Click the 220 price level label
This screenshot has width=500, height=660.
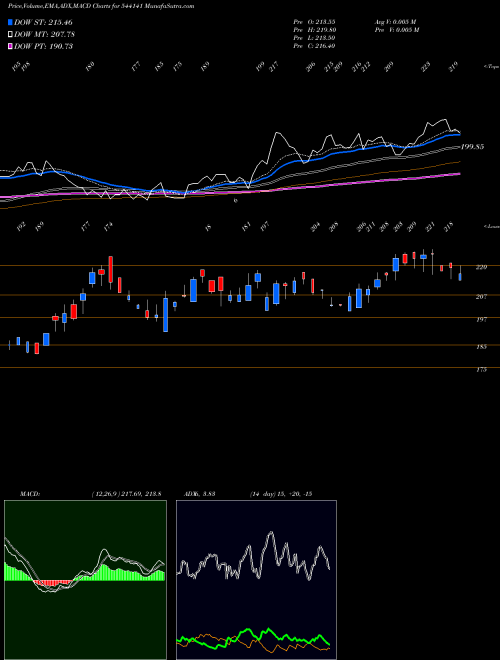[482, 267]
